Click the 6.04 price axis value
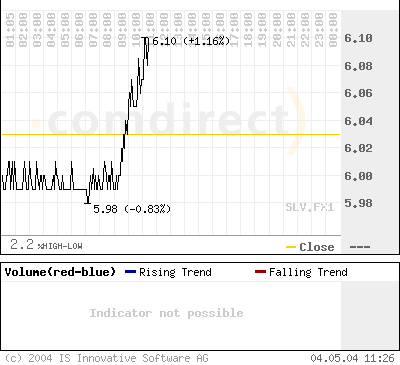Image resolution: width=400 pixels, height=365 pixels. (x=358, y=121)
